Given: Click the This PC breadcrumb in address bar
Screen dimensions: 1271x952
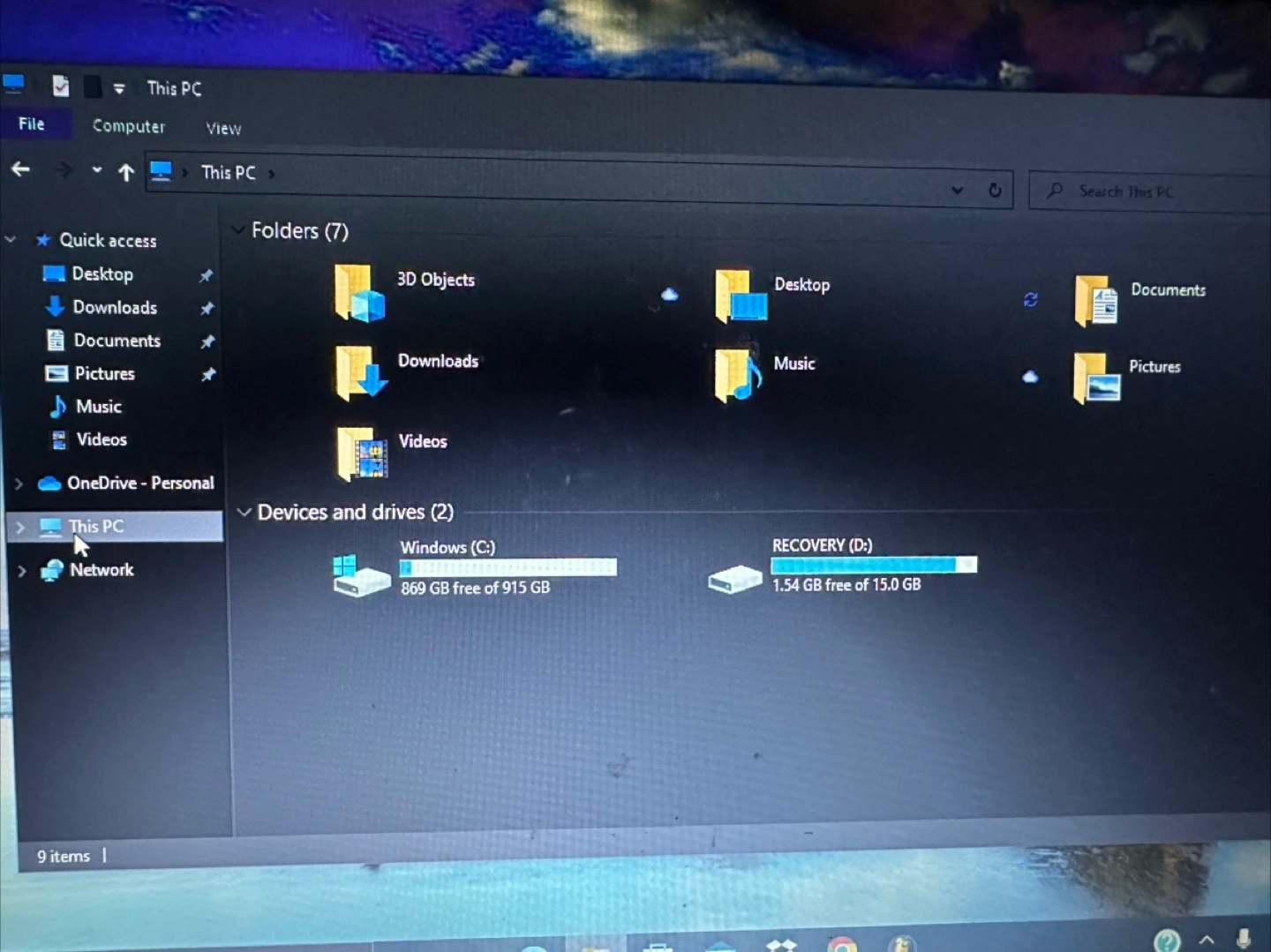Looking at the screenshot, I should coord(229,173).
